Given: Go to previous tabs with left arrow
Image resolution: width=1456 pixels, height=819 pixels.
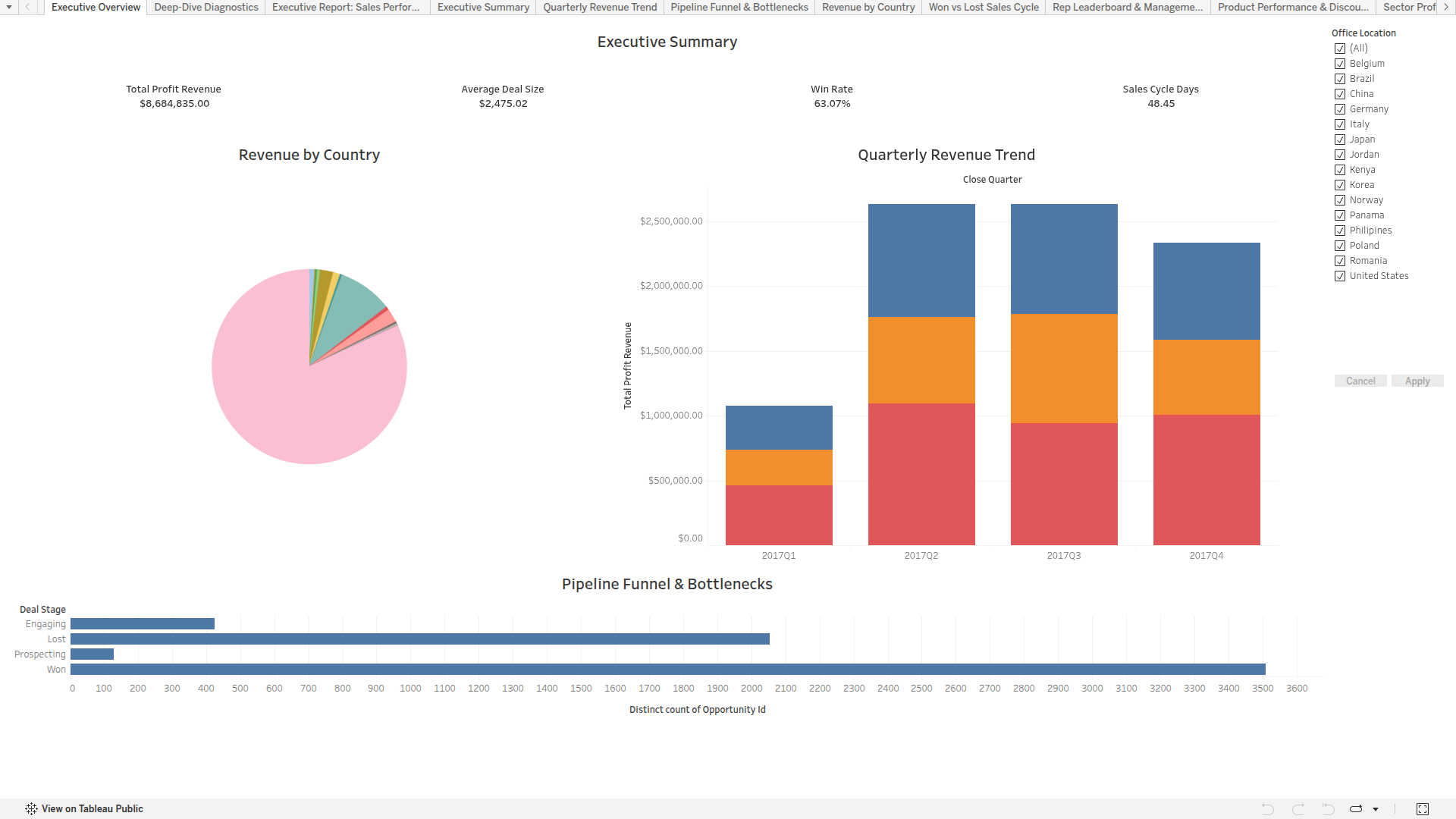Looking at the screenshot, I should [x=27, y=7].
